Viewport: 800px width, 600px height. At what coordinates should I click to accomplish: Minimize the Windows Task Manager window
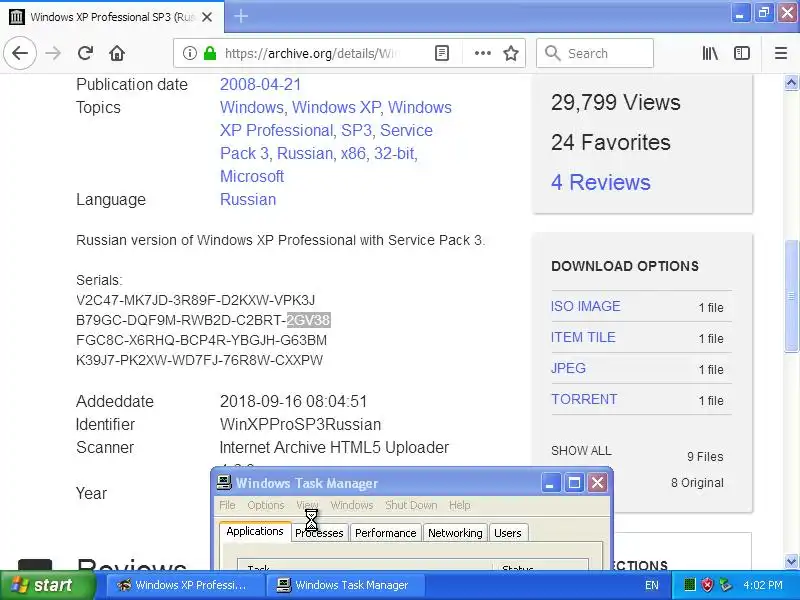550,483
